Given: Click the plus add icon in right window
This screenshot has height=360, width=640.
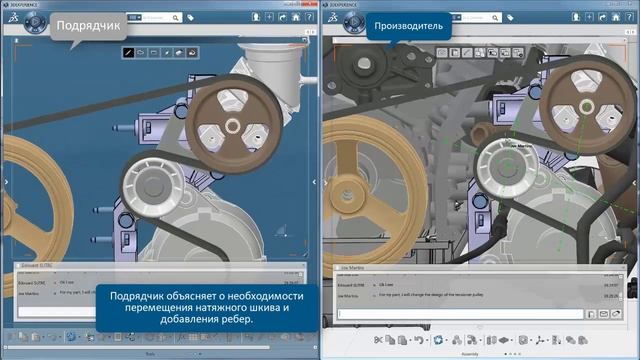Looking at the screenshot, I should pos(589,17).
